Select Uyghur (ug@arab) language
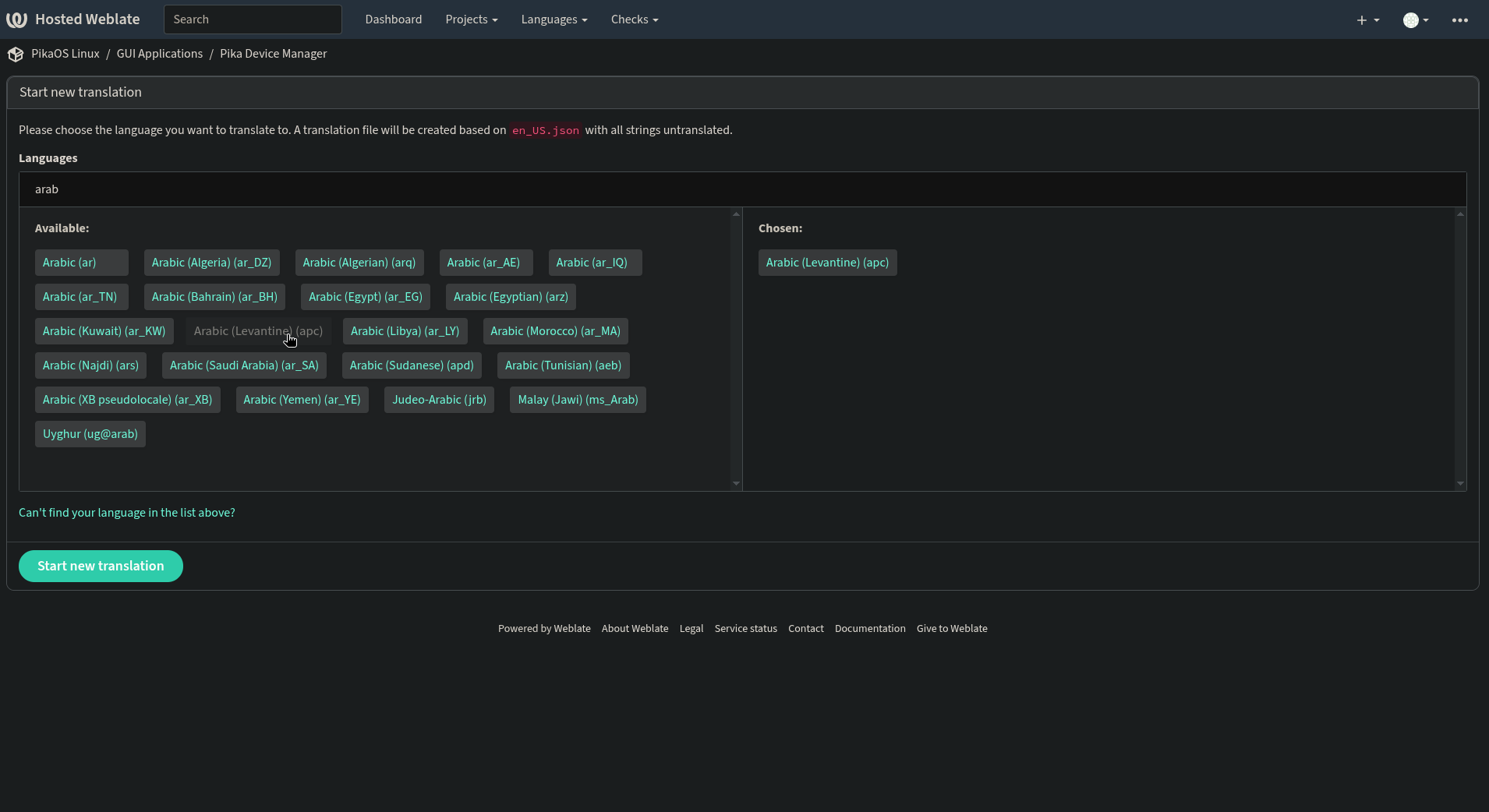 click(x=90, y=434)
